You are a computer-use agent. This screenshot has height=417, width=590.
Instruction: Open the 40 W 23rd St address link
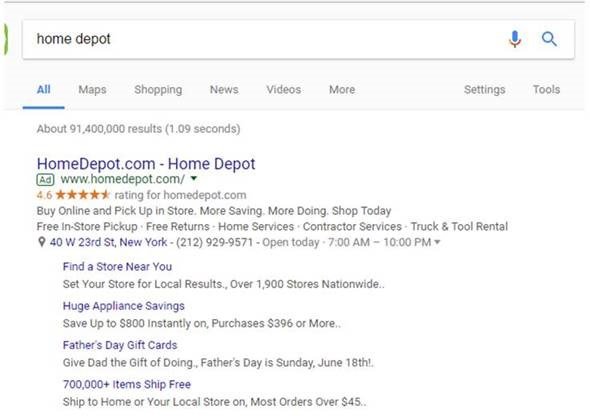click(108, 242)
